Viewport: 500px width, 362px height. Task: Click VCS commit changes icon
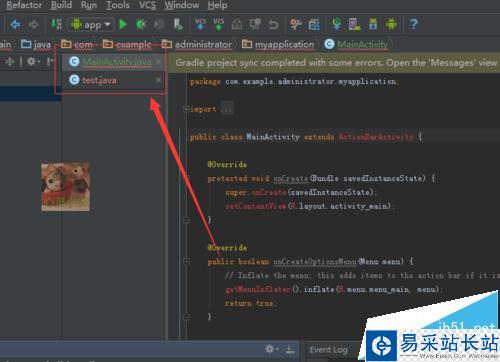[x=219, y=24]
